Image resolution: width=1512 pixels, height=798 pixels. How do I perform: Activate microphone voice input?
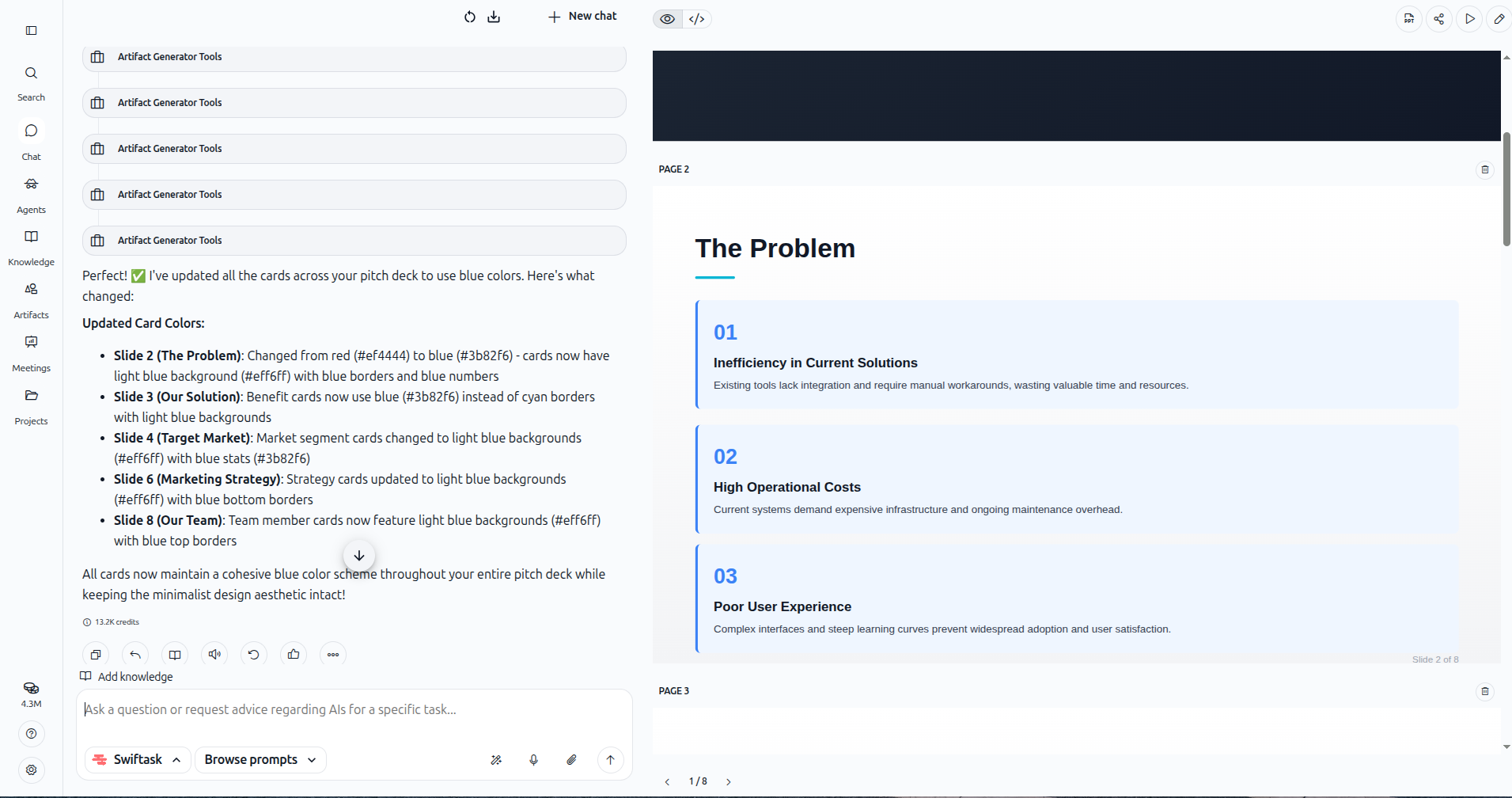(x=534, y=760)
